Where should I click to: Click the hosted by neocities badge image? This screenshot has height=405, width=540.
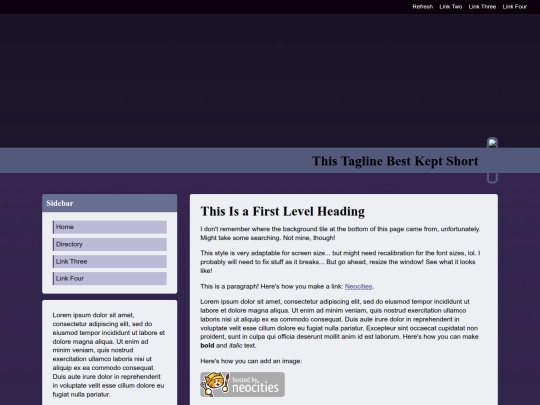pyautogui.click(x=242, y=384)
